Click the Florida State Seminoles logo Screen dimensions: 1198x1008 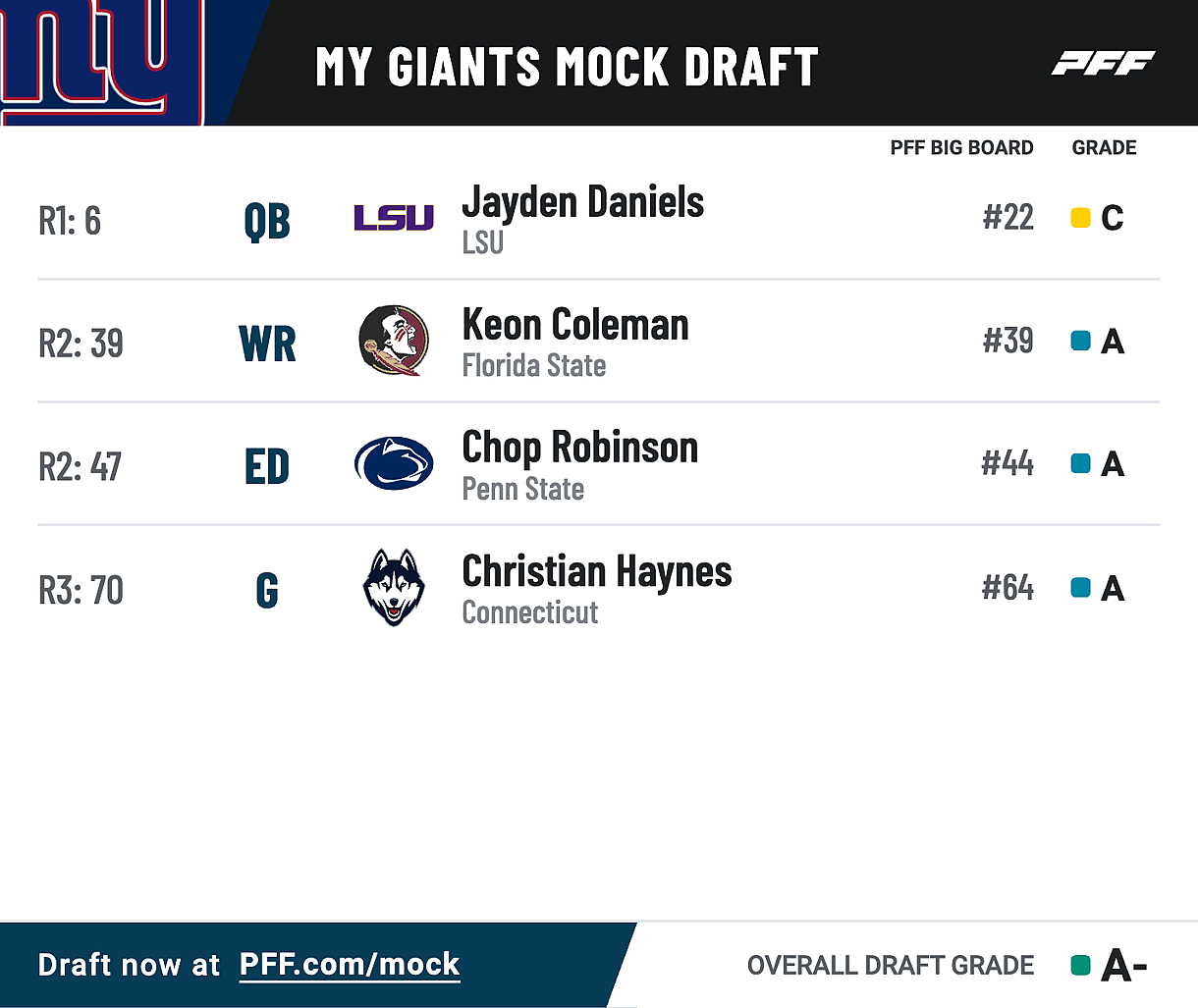point(393,341)
